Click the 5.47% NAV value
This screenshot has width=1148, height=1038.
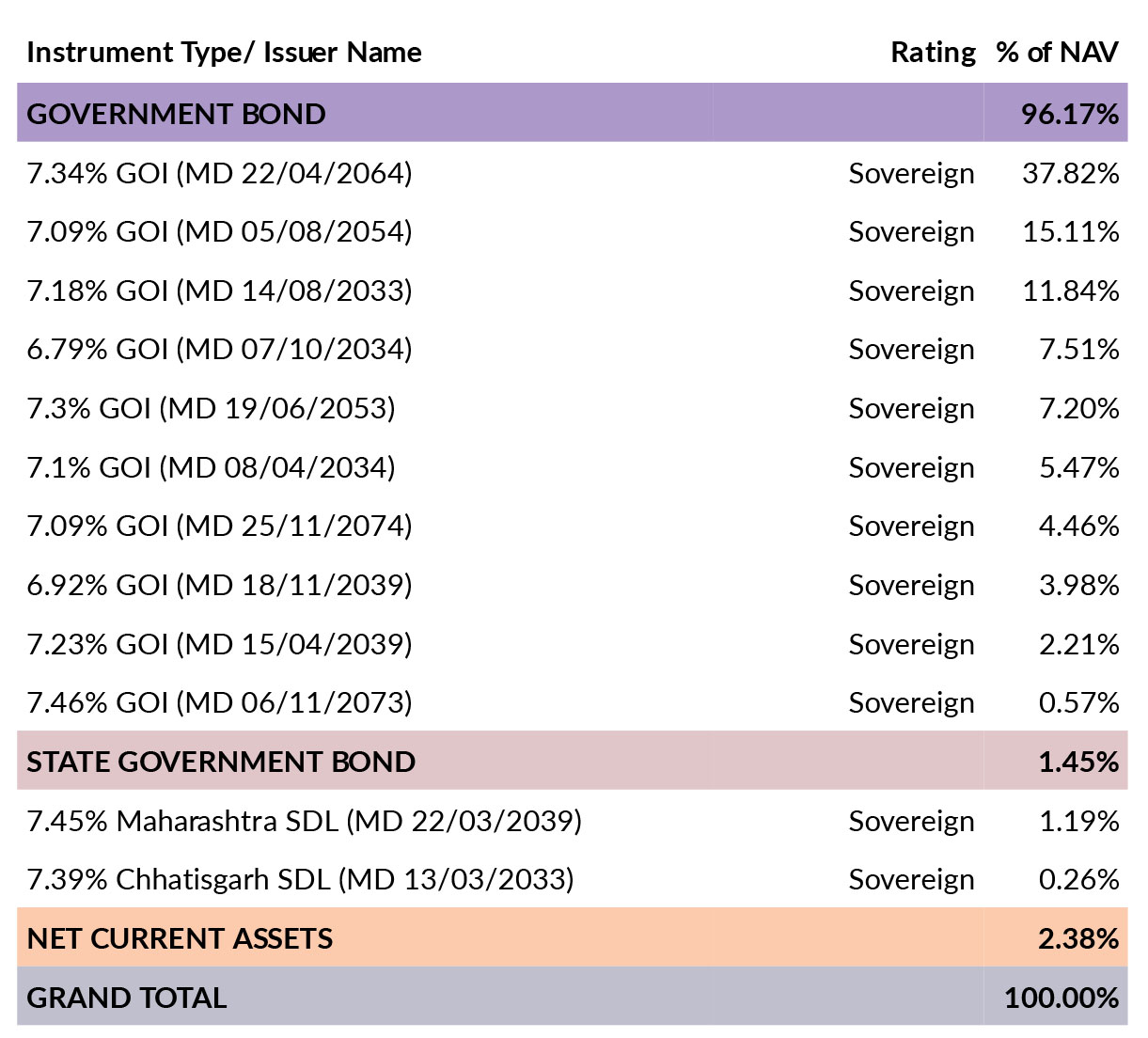tap(1079, 467)
